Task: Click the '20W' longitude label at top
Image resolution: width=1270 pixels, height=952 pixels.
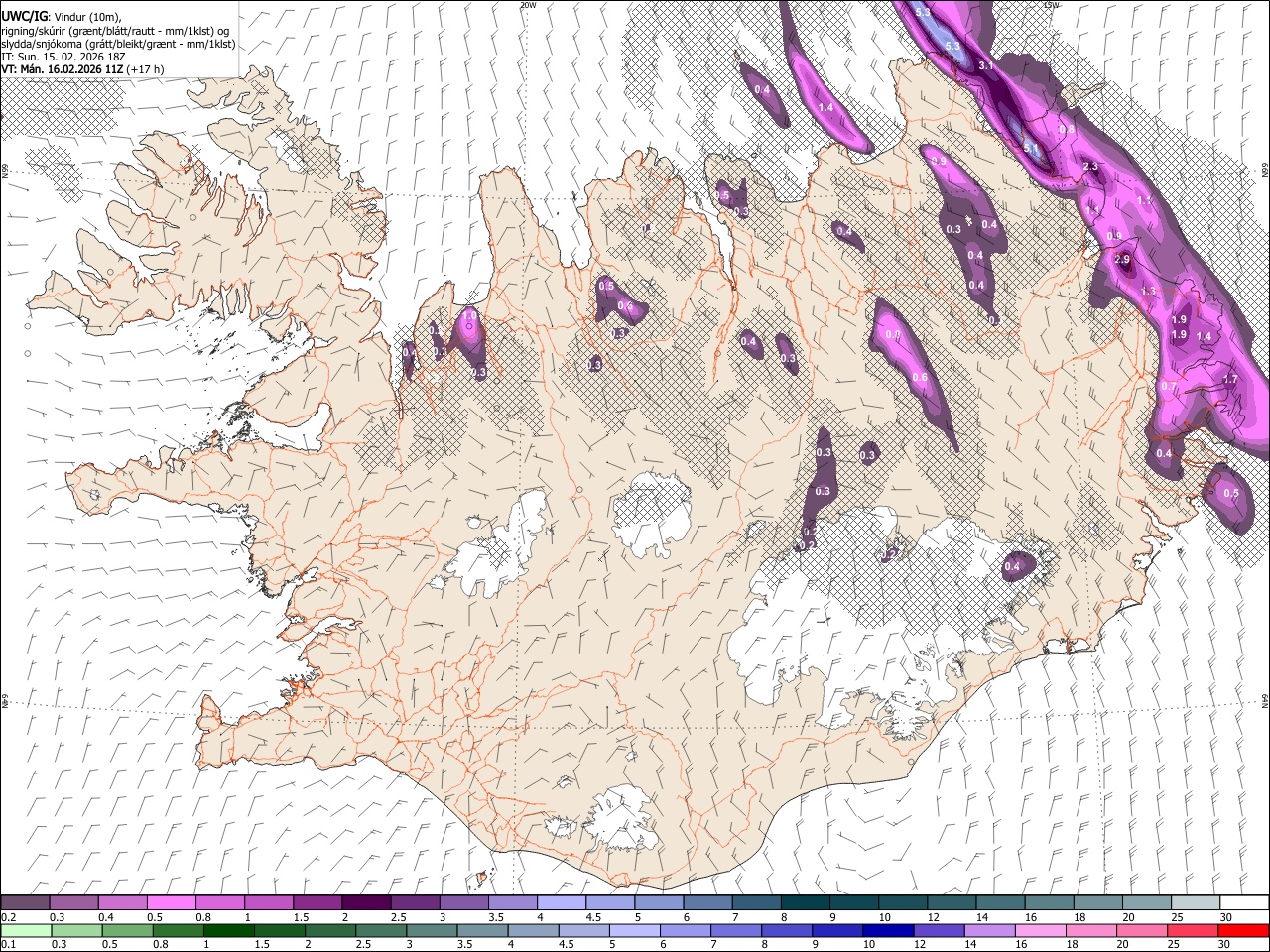Action: [x=528, y=5]
